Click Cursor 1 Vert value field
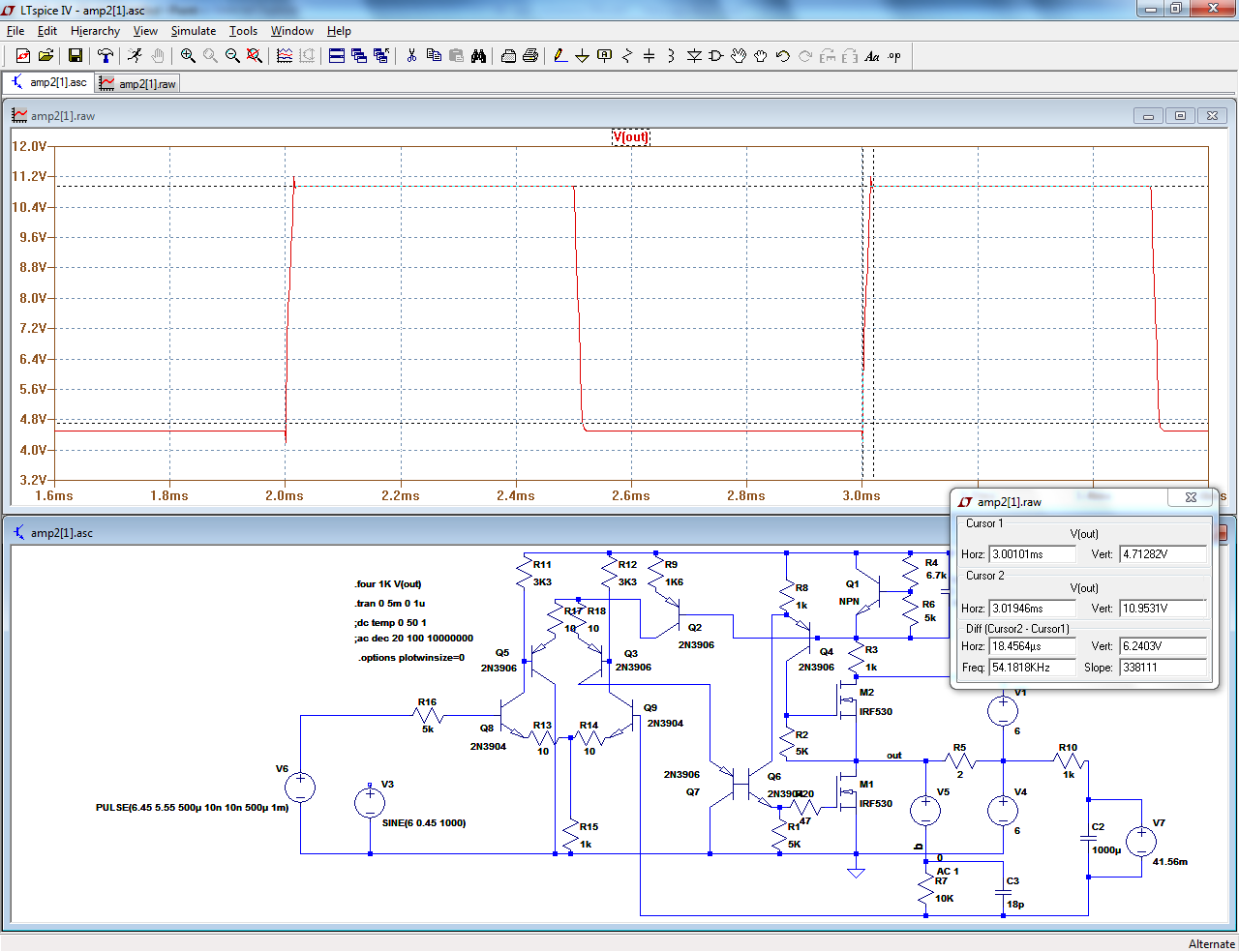 (x=1163, y=554)
